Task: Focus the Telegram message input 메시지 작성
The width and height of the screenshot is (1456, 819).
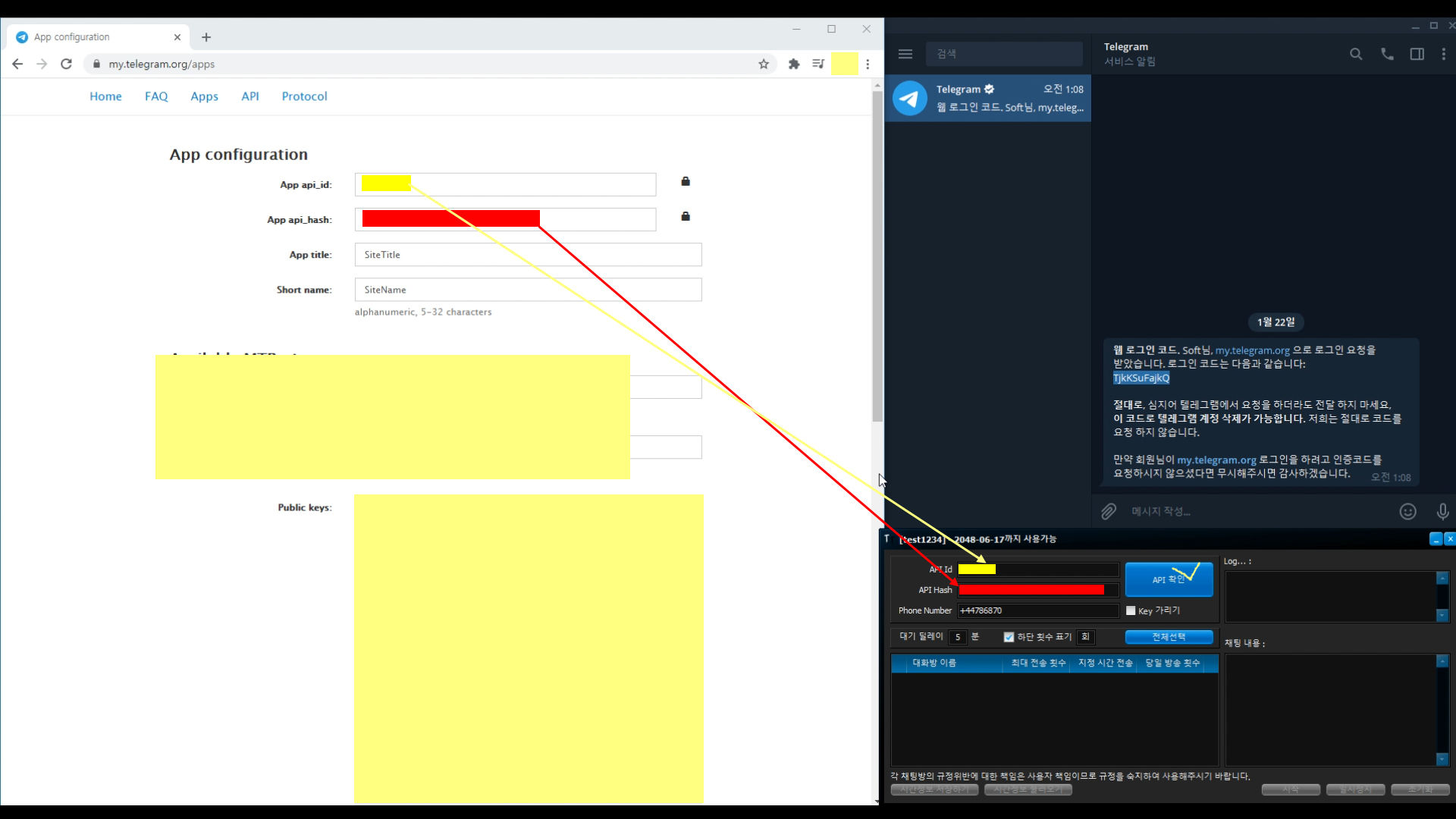Action: [1259, 512]
